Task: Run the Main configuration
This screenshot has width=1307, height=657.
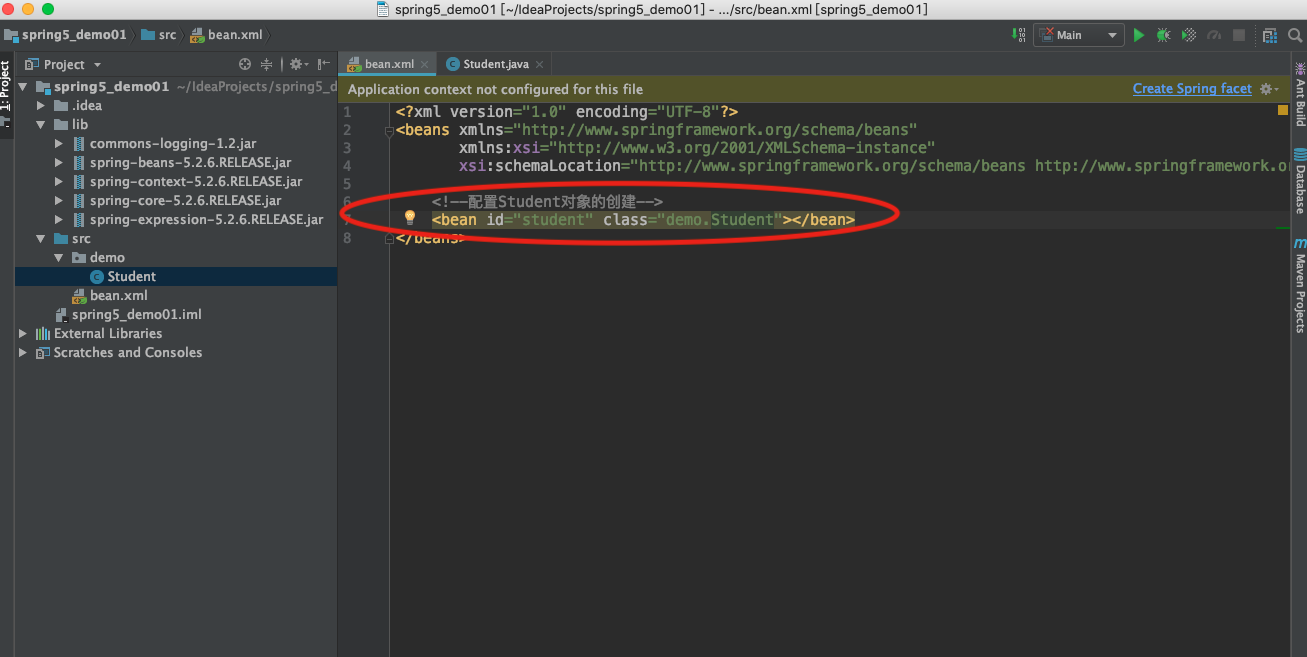Action: [x=1138, y=35]
